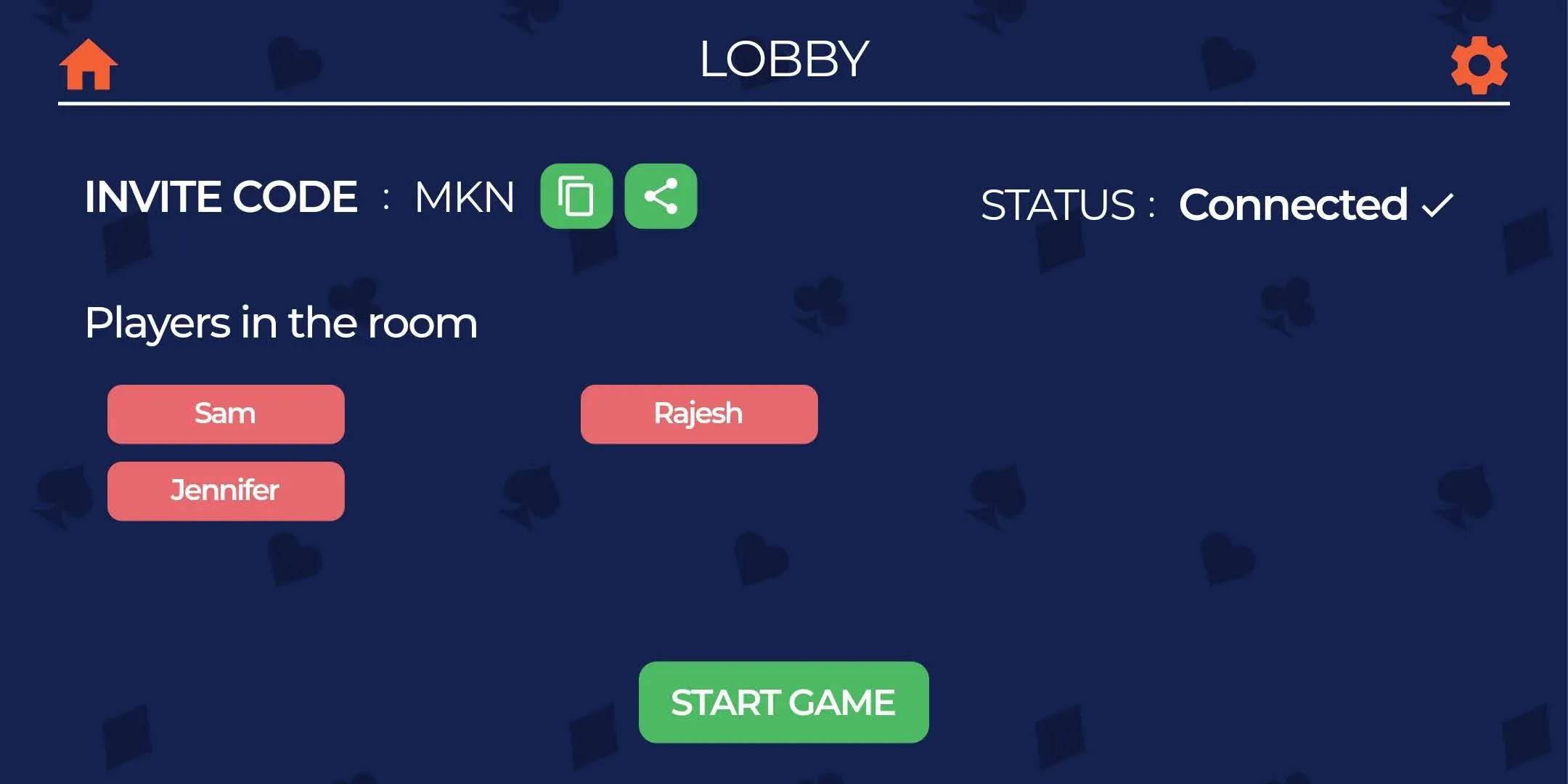This screenshot has width=1568, height=784.
Task: Select player Jennifer in the room
Action: (225, 490)
